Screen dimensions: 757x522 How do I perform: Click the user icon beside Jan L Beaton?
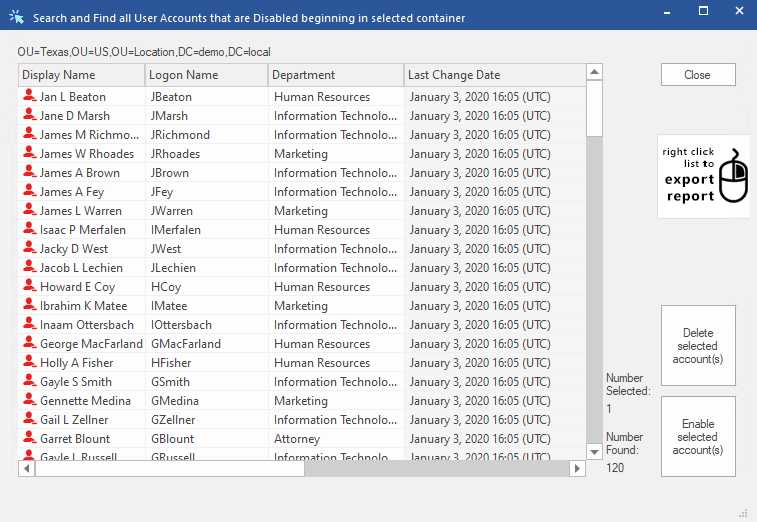29,97
